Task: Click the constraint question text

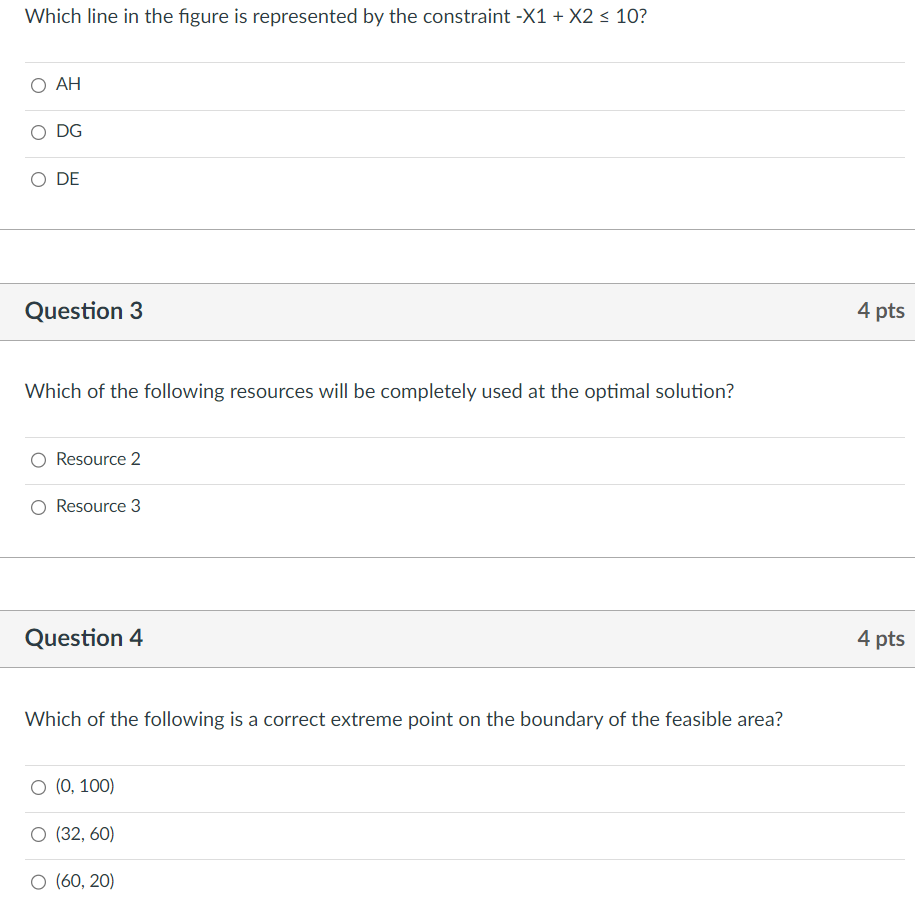Action: pos(336,16)
